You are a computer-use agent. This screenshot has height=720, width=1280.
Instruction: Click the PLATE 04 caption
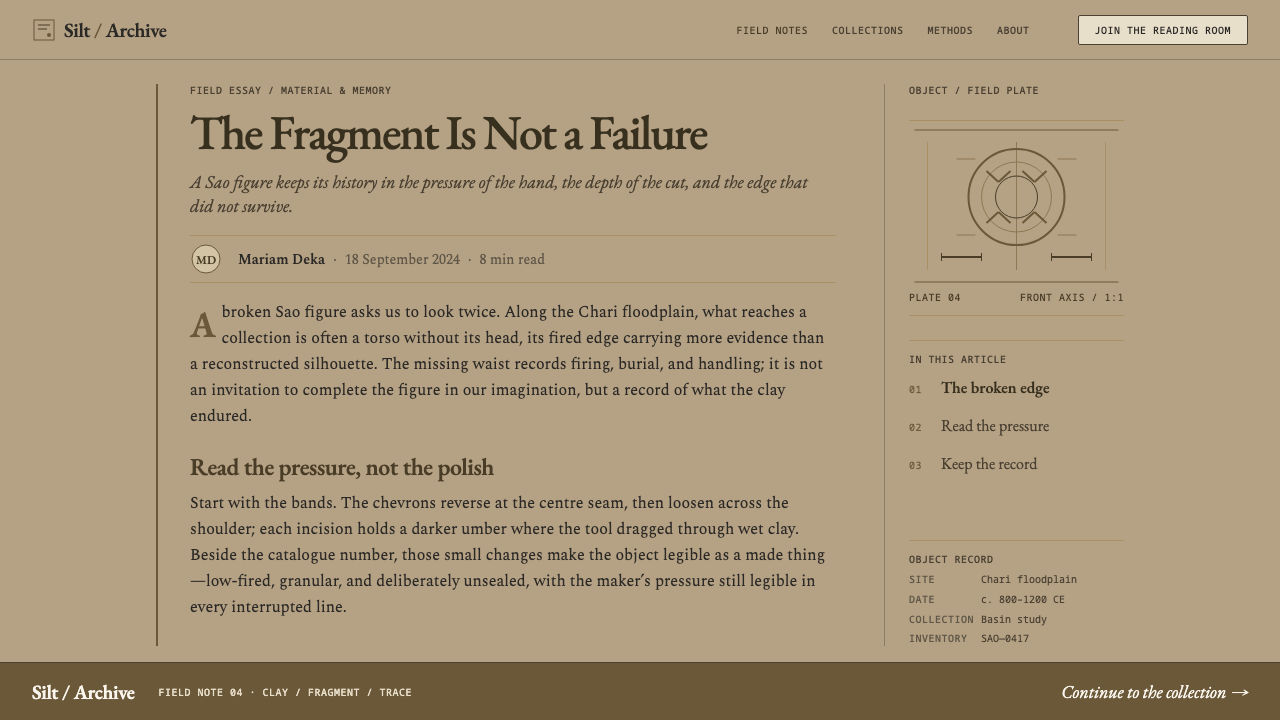935,297
